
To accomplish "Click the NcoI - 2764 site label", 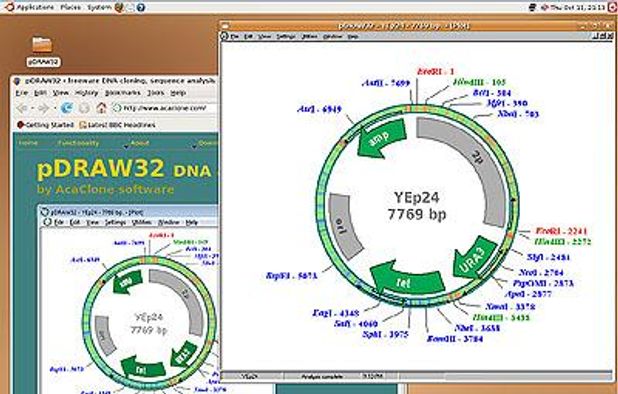I will point(541,272).
